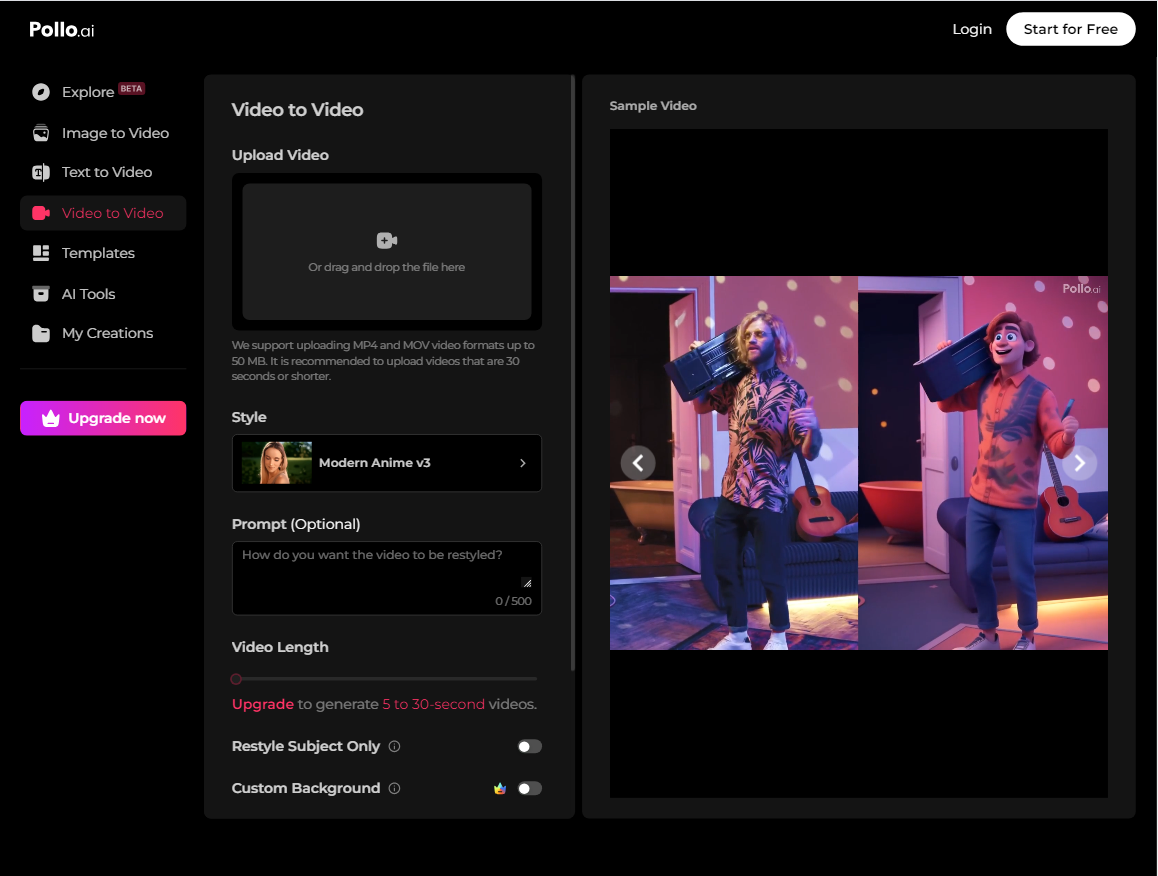Click the Pollo.ai logo

click(61, 30)
